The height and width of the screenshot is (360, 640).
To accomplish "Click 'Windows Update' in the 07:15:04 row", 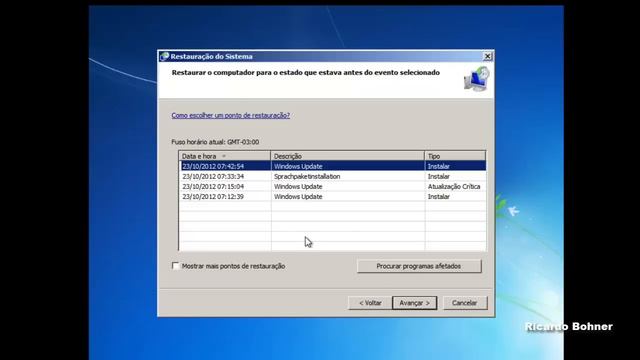I will tap(298, 187).
